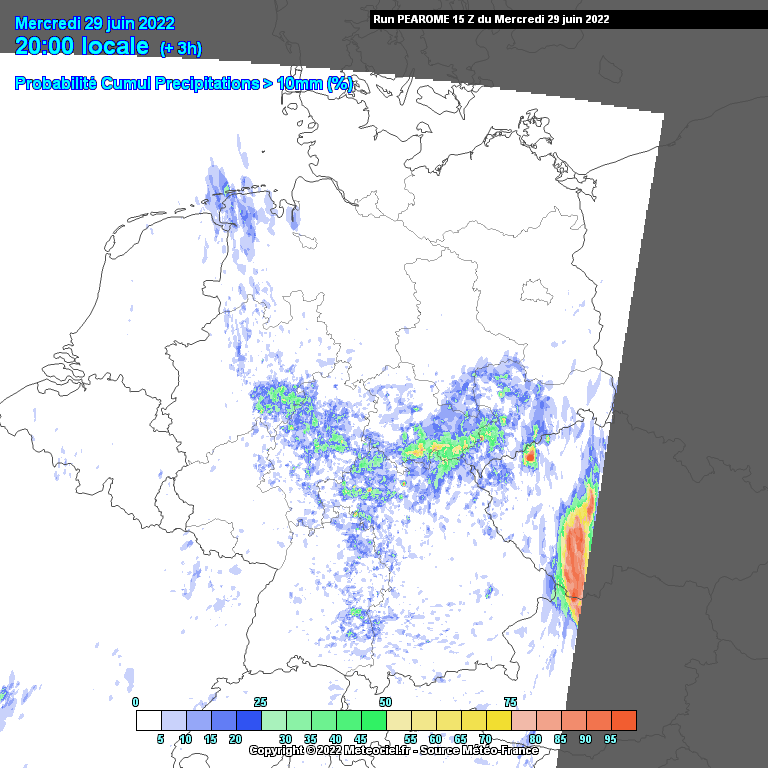Image resolution: width=768 pixels, height=768 pixels.
Task: Click the white 0–5% legend swatch
Action: (148, 720)
